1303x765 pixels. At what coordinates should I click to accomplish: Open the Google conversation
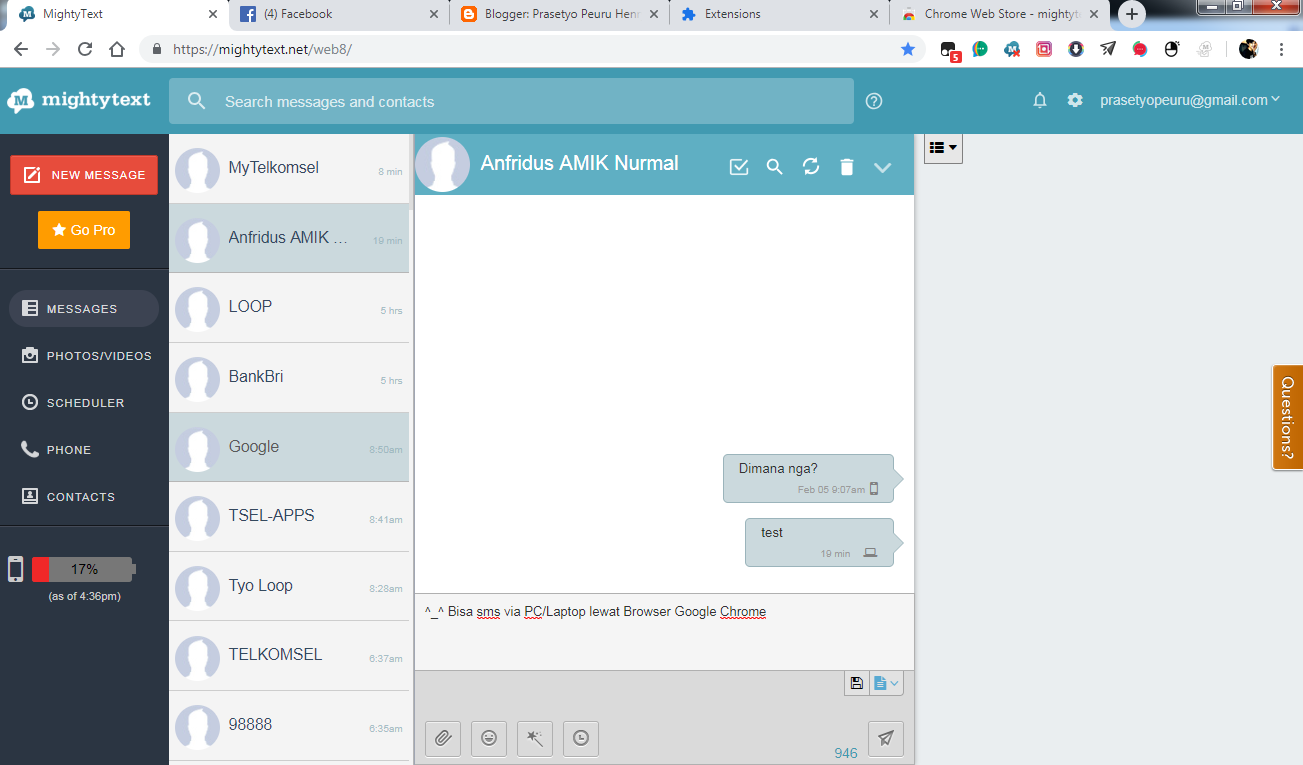pos(289,447)
